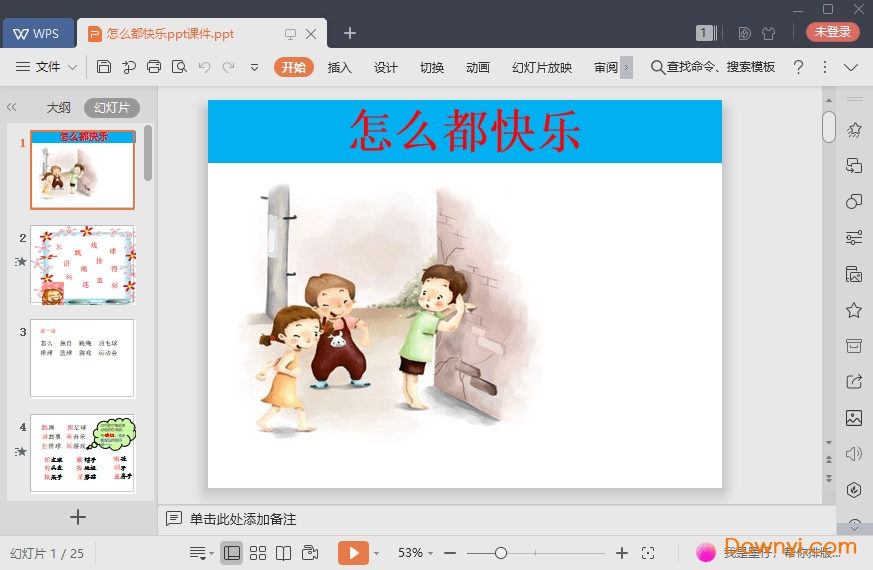
Task: Switch to reading view book icon
Action: [x=283, y=553]
